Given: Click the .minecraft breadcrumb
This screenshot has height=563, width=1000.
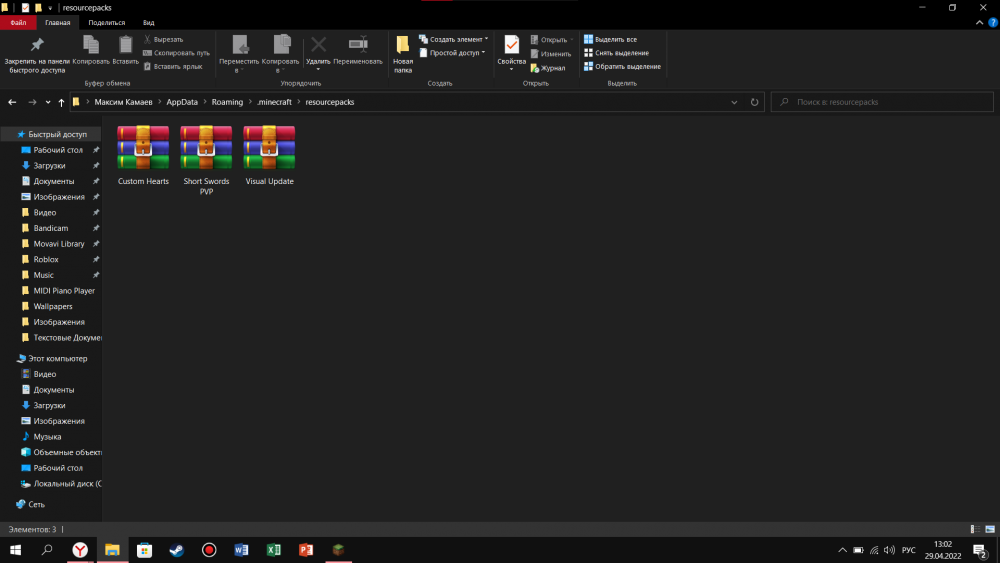Looking at the screenshot, I should tap(274, 102).
